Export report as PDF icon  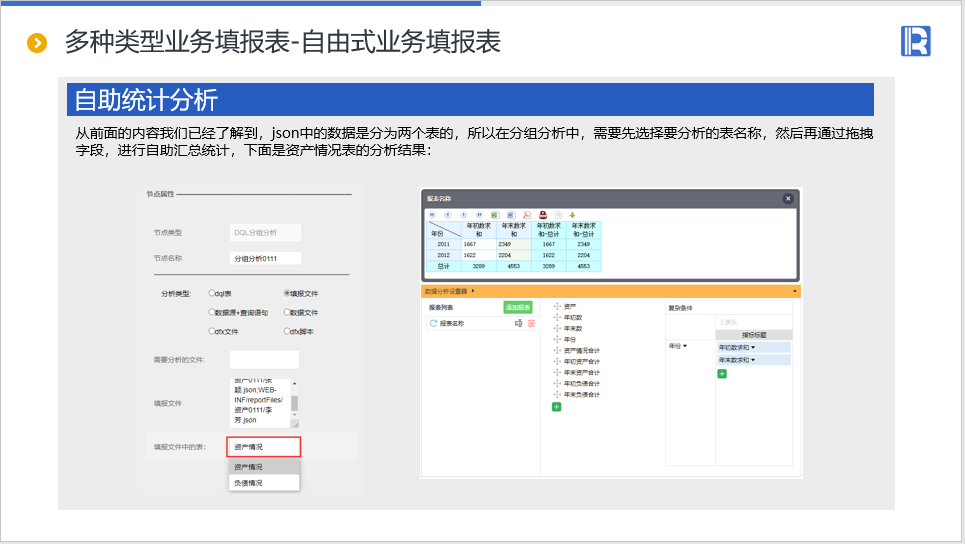(526, 214)
